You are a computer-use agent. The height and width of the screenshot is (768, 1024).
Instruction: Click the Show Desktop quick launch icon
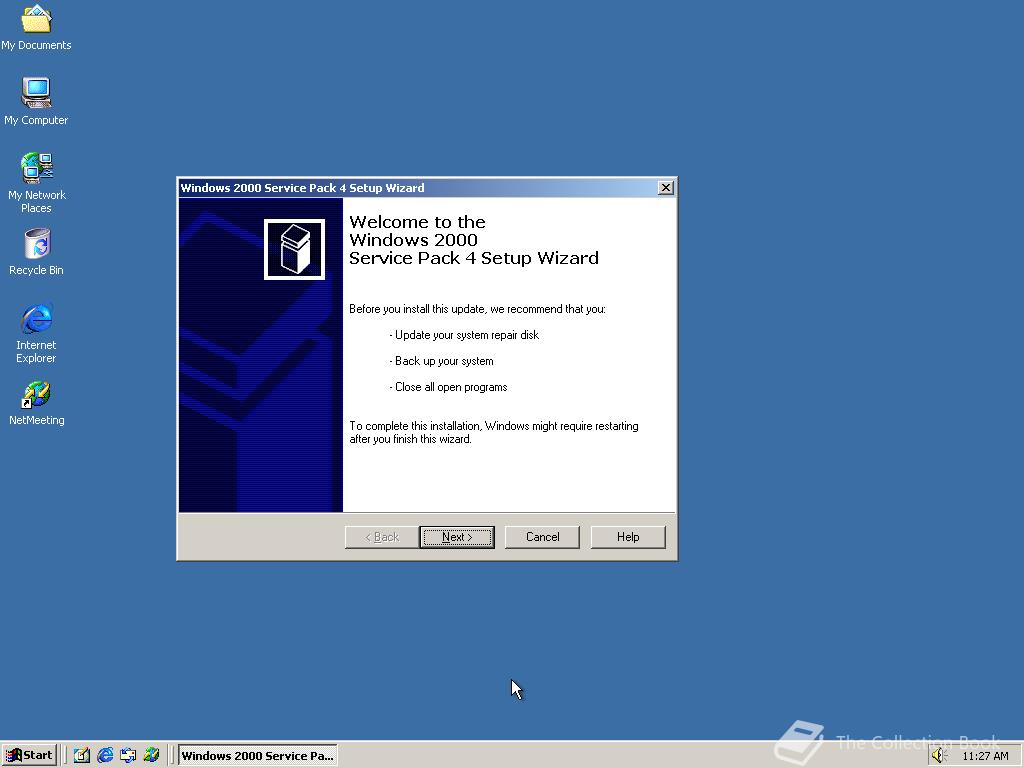coord(82,755)
